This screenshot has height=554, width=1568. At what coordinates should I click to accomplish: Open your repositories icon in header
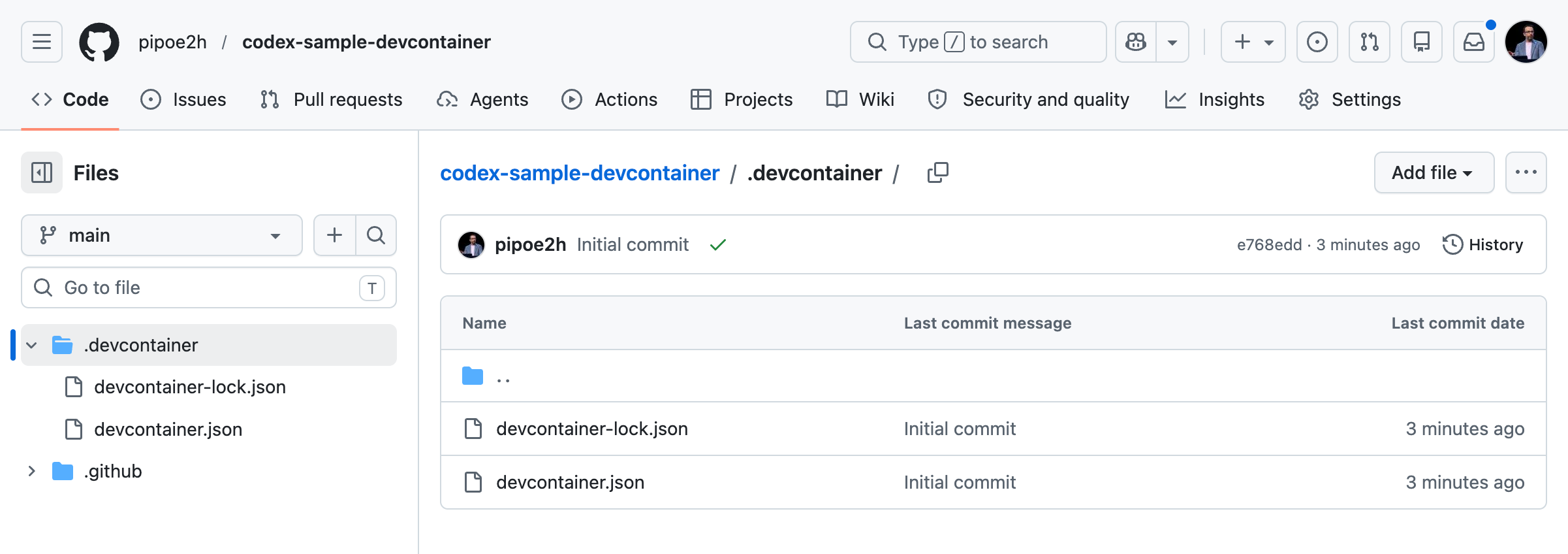coord(1422,42)
